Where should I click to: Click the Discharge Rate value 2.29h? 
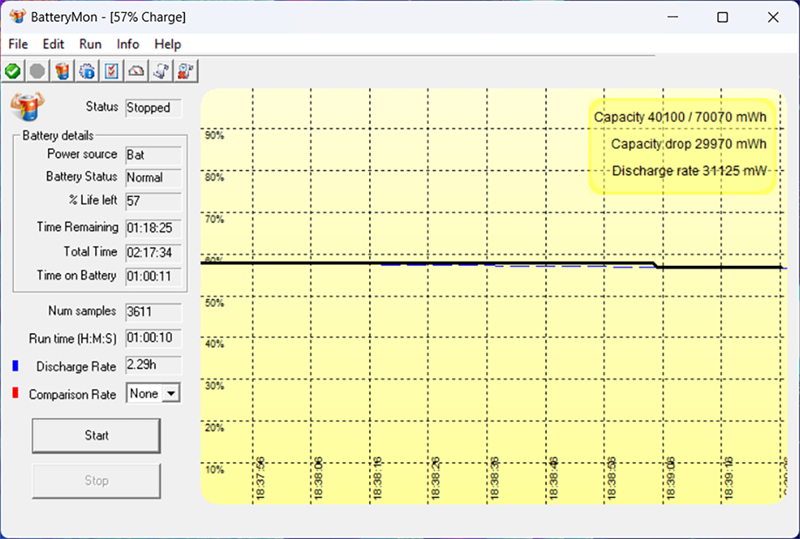153,365
